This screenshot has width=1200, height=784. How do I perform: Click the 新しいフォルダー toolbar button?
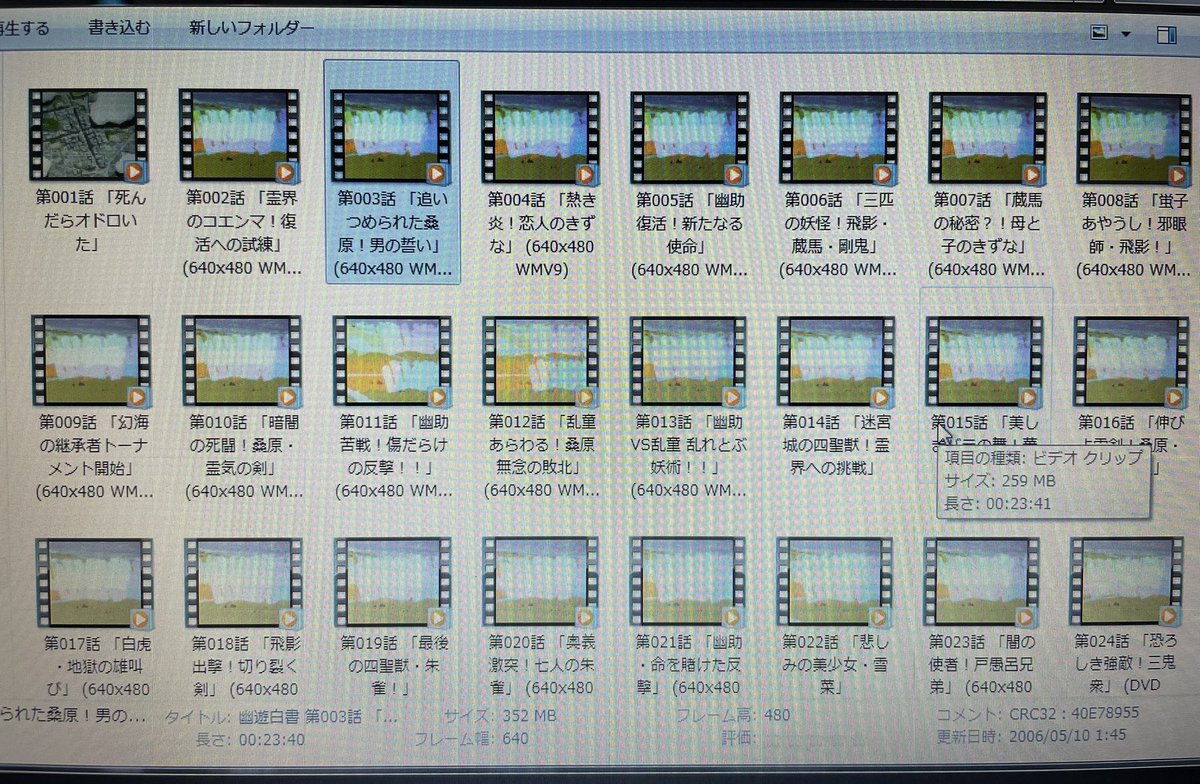[x=251, y=27]
